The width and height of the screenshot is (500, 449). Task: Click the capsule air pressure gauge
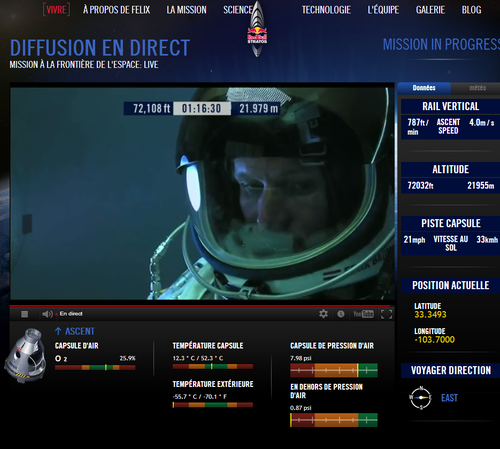pyautogui.click(x=334, y=370)
